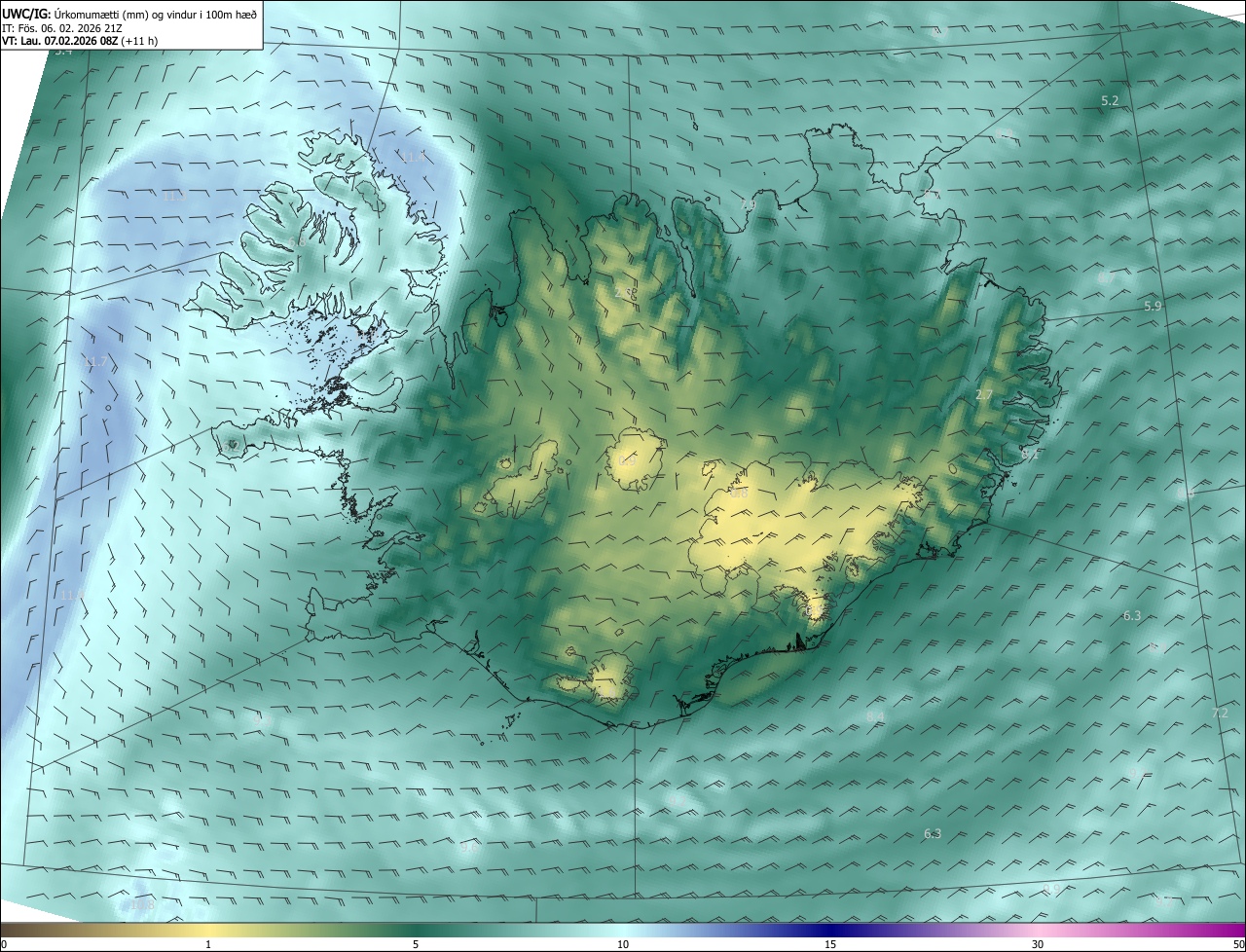Click the '(+11 h)' forecast offset text

click(x=141, y=41)
